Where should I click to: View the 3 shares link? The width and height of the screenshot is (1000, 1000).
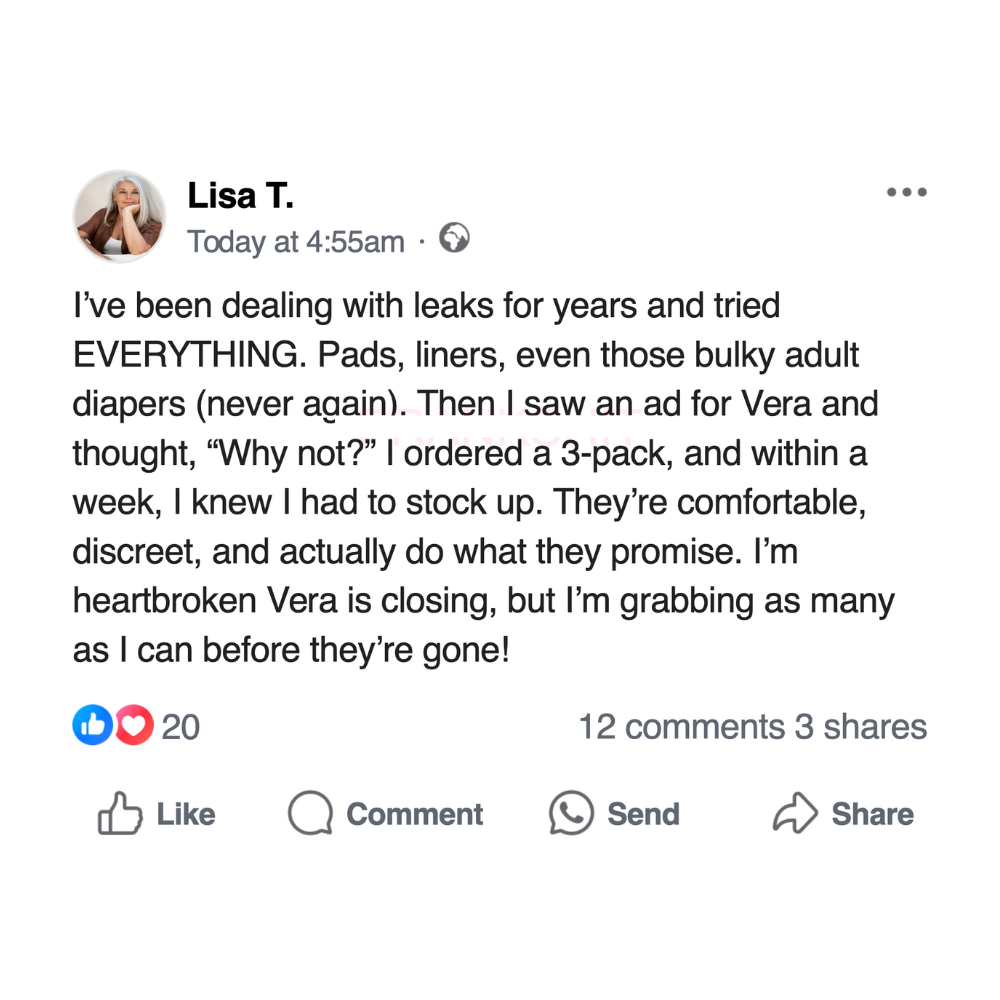861,727
